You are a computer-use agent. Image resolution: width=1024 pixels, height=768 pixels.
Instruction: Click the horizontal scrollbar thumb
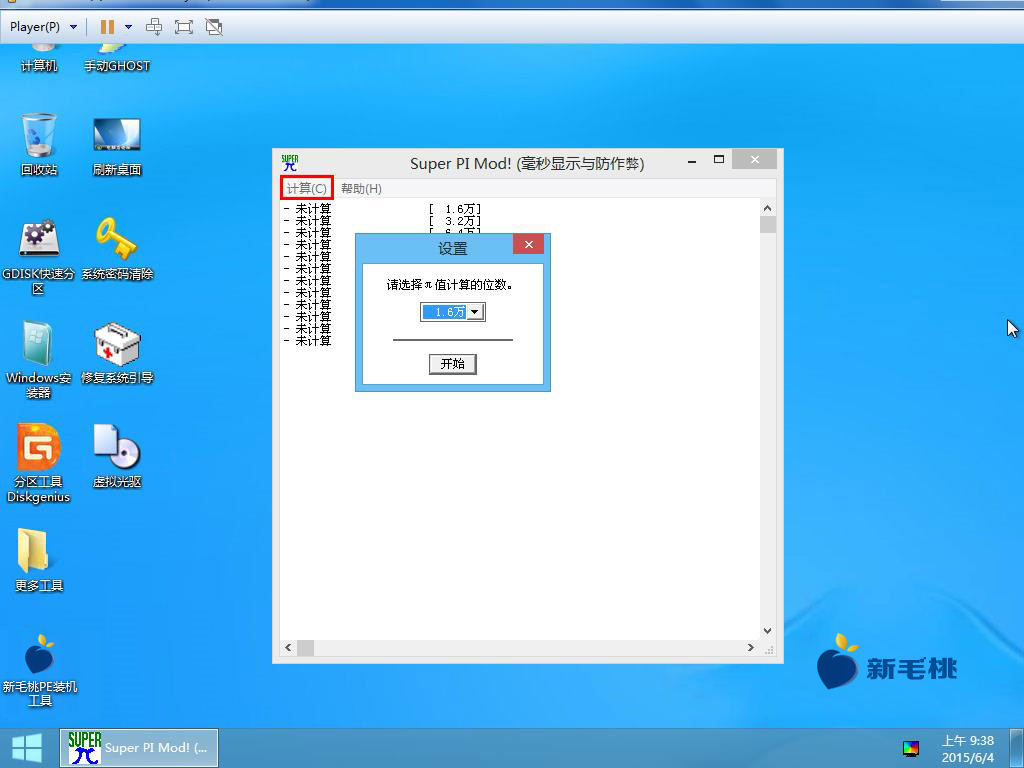(x=305, y=647)
